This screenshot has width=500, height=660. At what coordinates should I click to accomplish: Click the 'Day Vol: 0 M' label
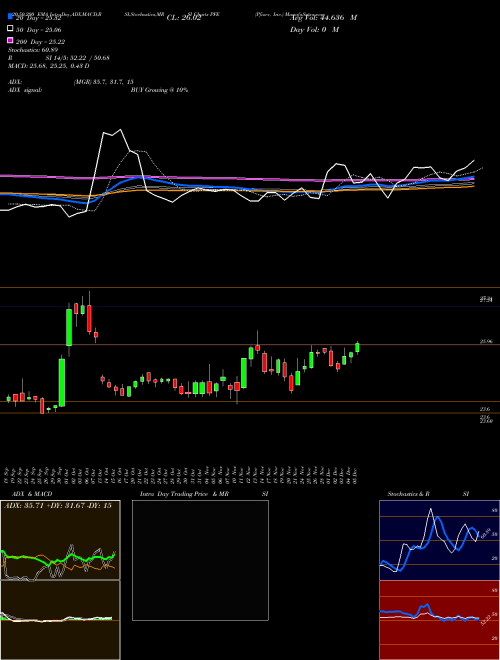pyautogui.click(x=314, y=30)
